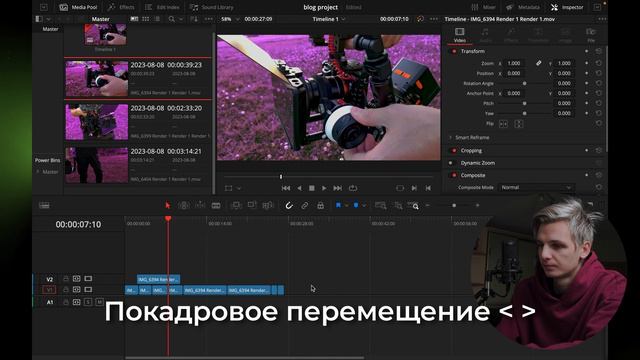Screen dimensions: 640x360
Task: Switch Inspector to Audio tab
Action: 485,35
